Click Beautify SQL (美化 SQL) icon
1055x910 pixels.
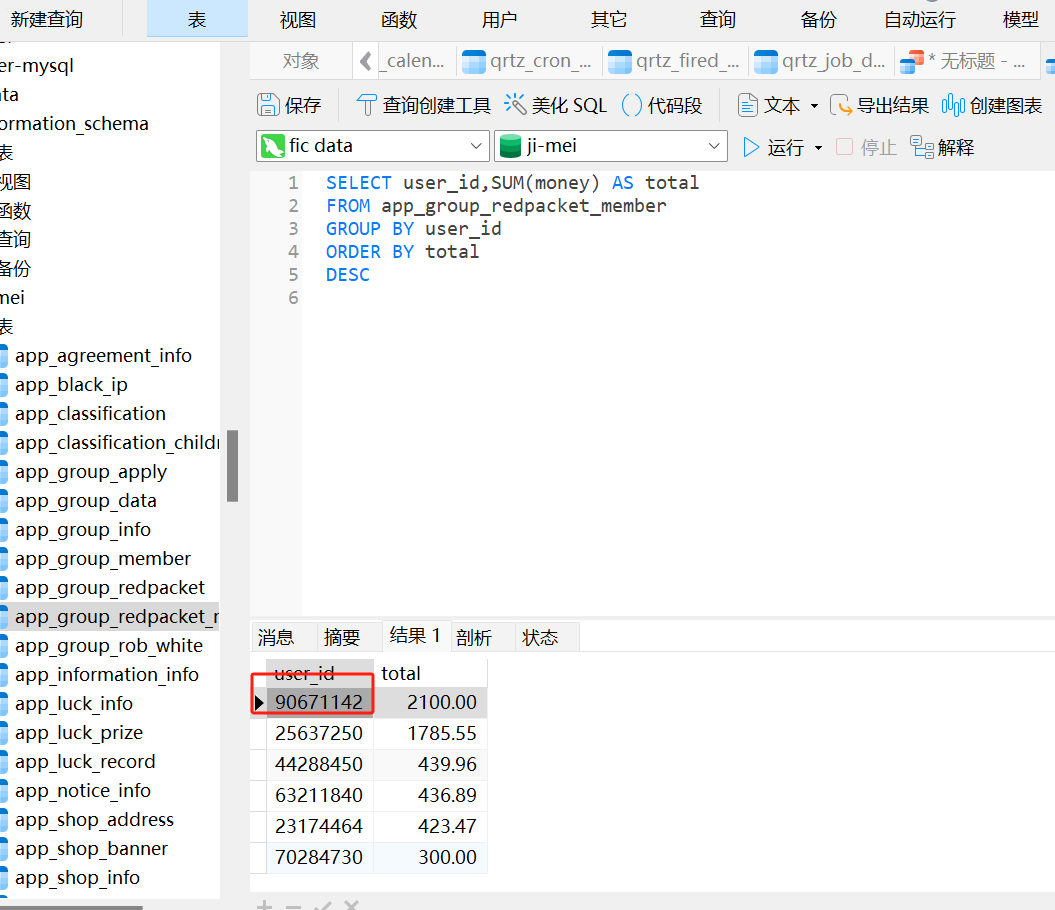(x=515, y=105)
